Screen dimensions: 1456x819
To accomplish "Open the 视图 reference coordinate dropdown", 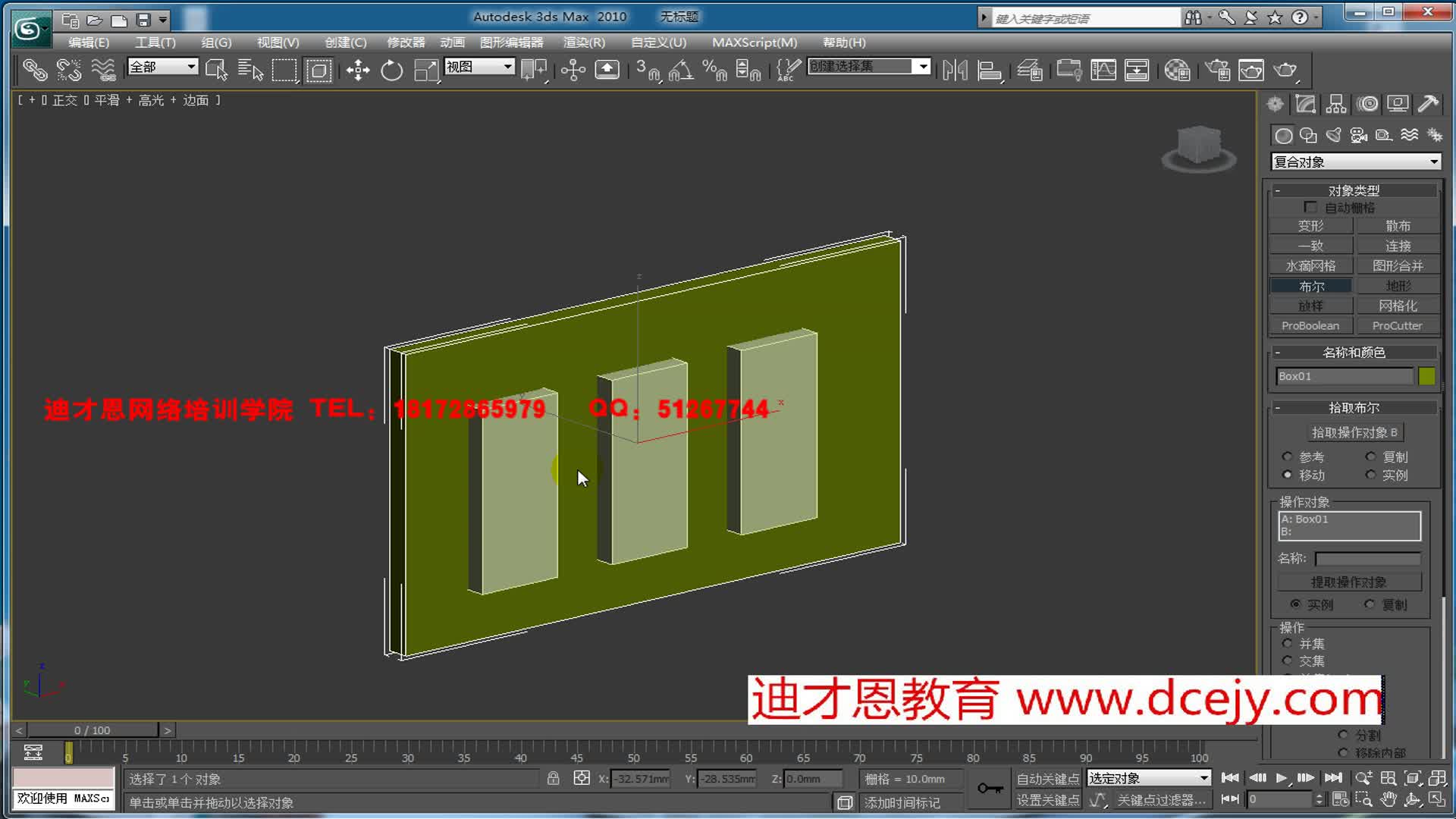I will pyautogui.click(x=480, y=67).
